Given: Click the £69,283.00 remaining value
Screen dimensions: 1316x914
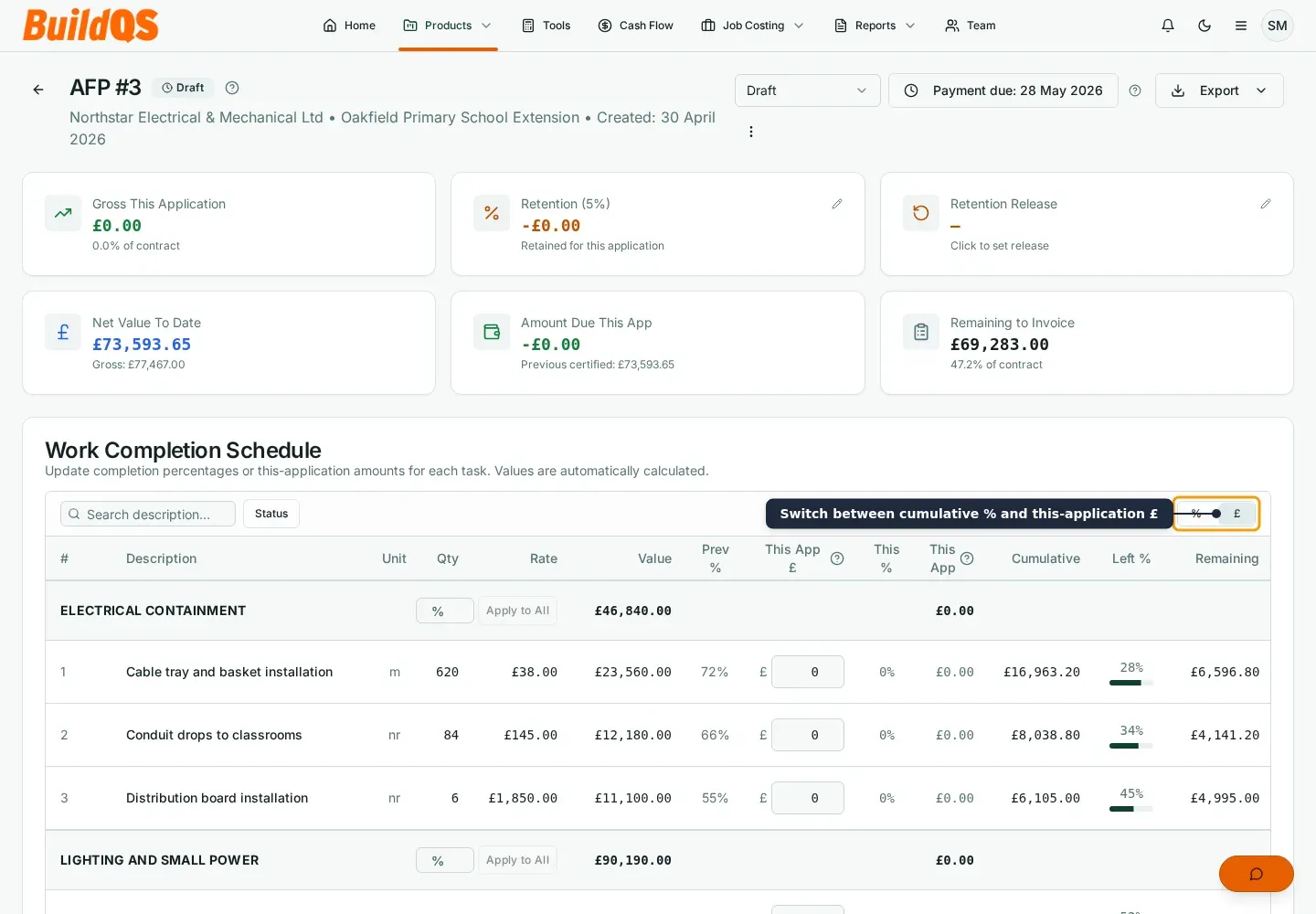Looking at the screenshot, I should (1000, 345).
